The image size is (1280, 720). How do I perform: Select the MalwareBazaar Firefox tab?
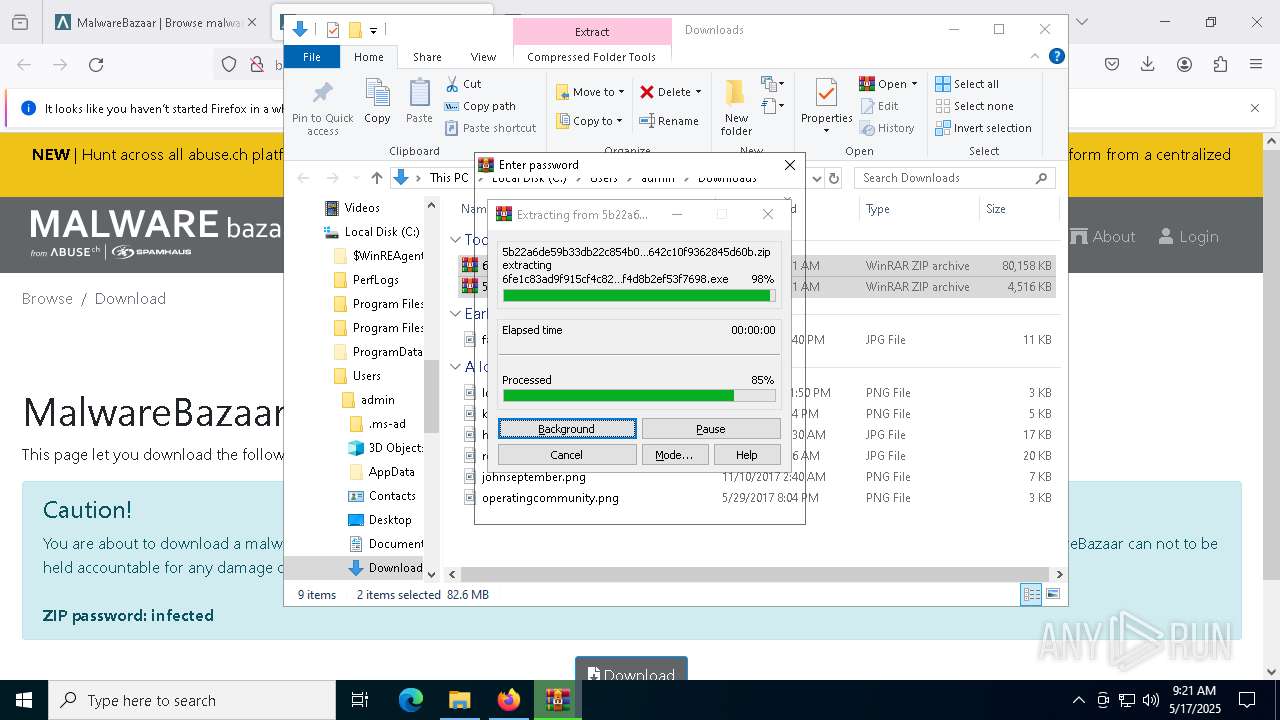click(x=156, y=22)
